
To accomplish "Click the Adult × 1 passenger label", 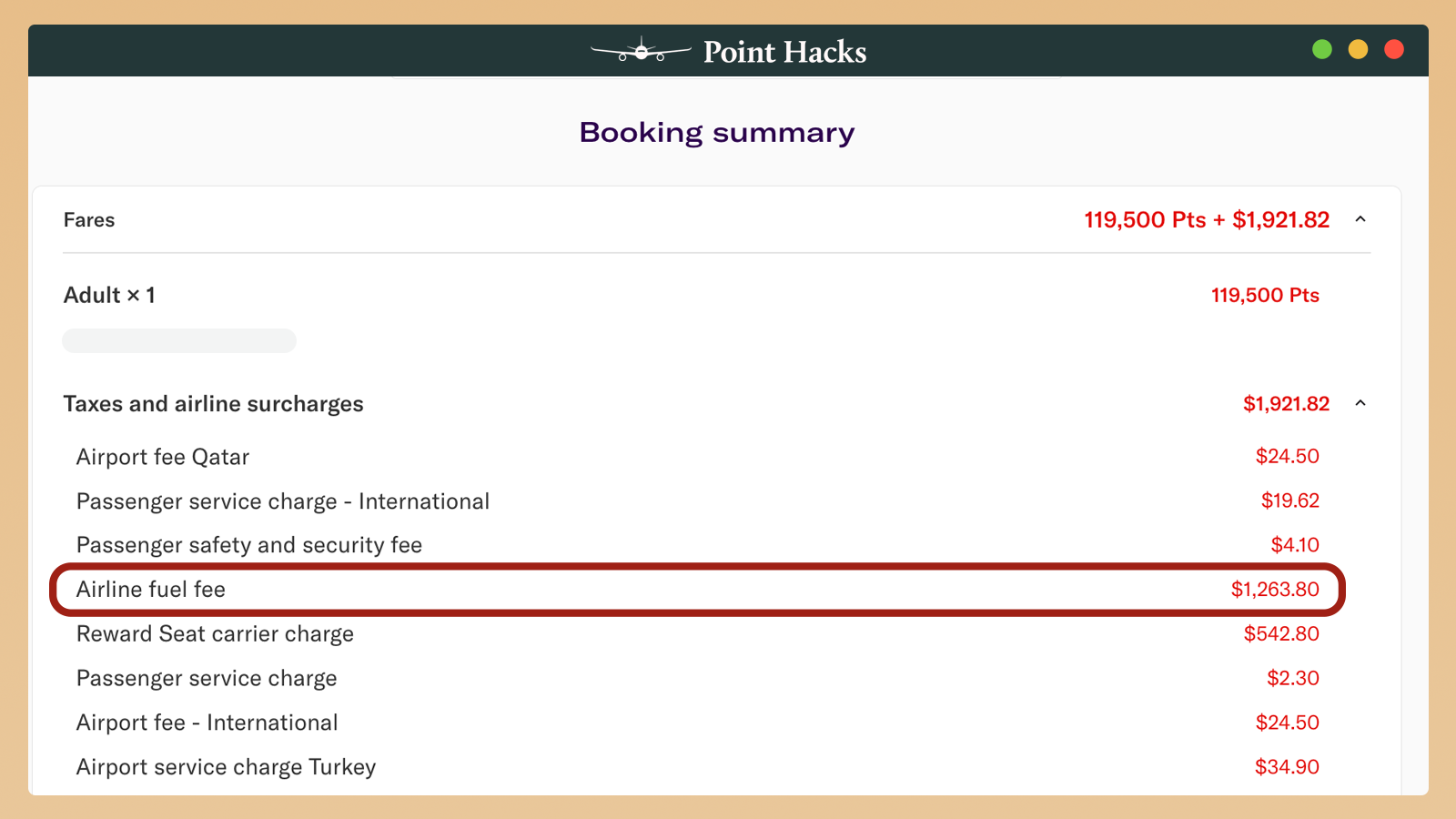I will [109, 296].
